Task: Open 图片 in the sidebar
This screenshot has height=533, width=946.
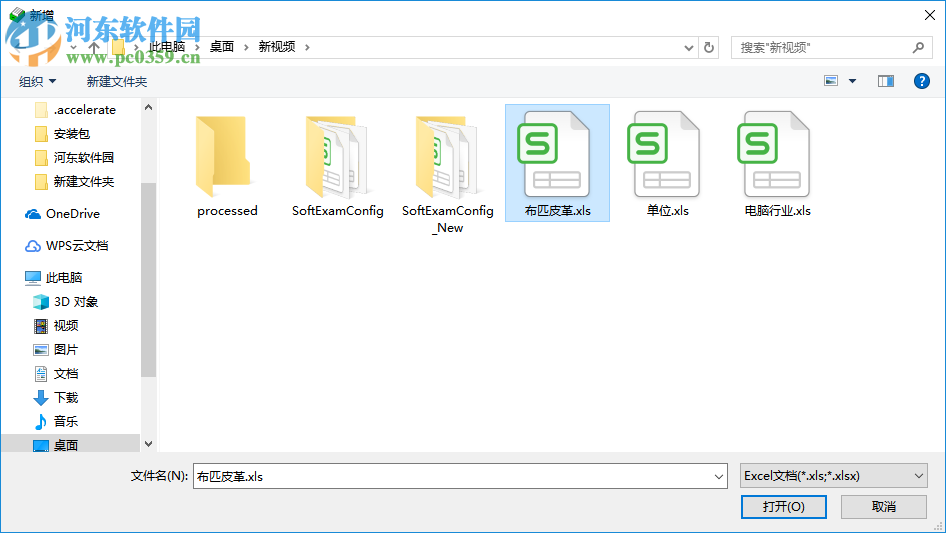Action: click(56, 349)
